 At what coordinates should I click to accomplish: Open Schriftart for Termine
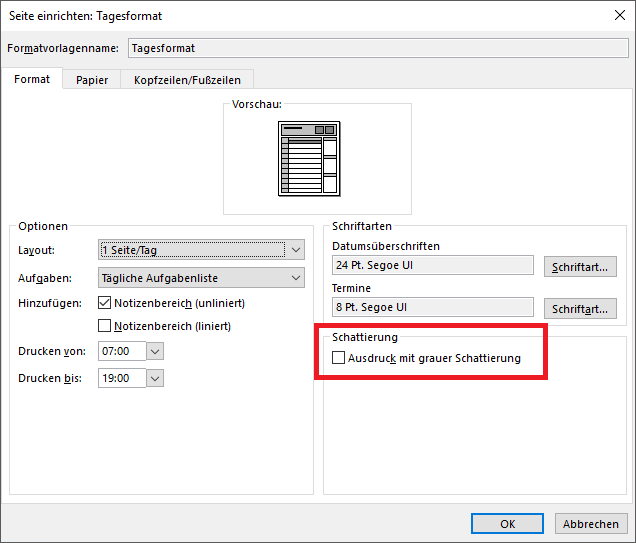click(x=580, y=309)
